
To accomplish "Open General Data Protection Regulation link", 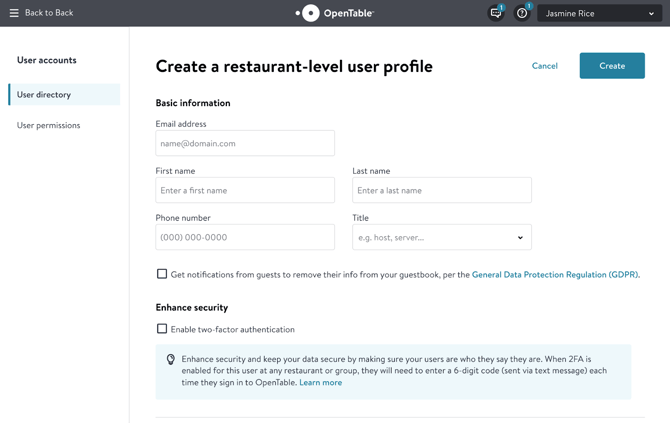I will pyautogui.click(x=555, y=274).
